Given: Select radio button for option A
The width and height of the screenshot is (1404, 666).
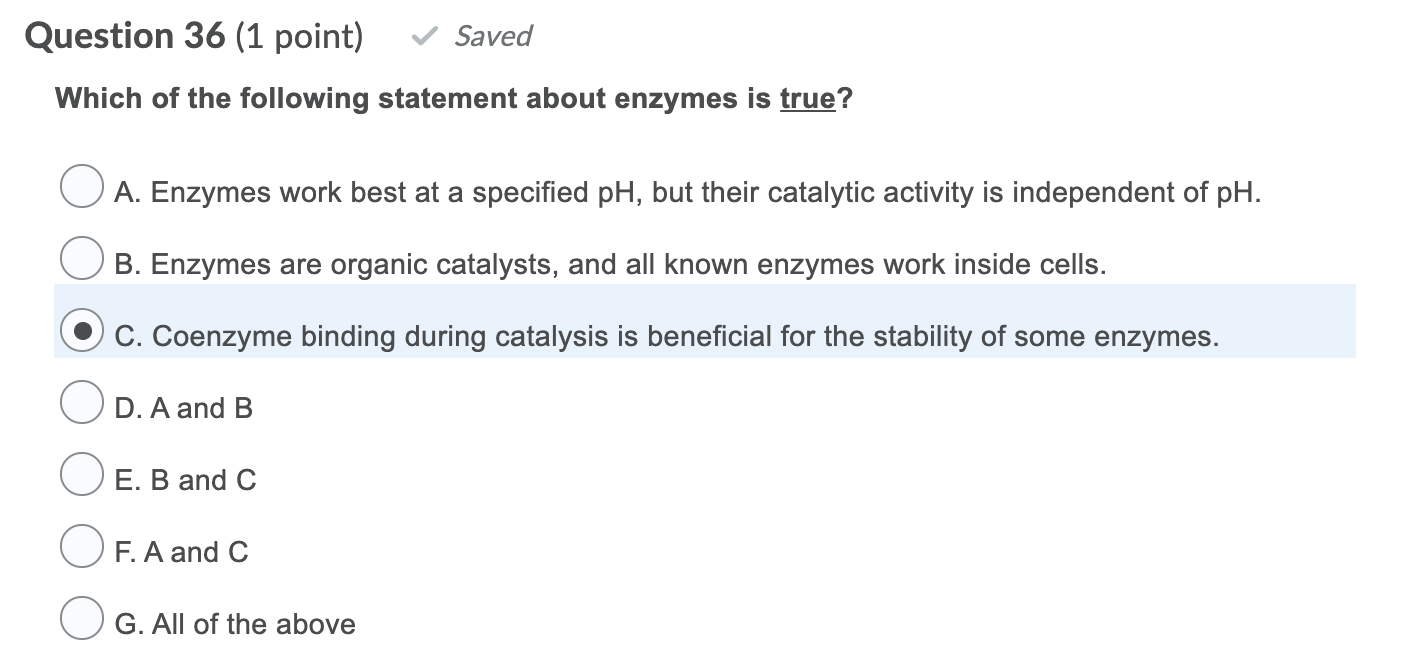Looking at the screenshot, I should pos(81,185).
